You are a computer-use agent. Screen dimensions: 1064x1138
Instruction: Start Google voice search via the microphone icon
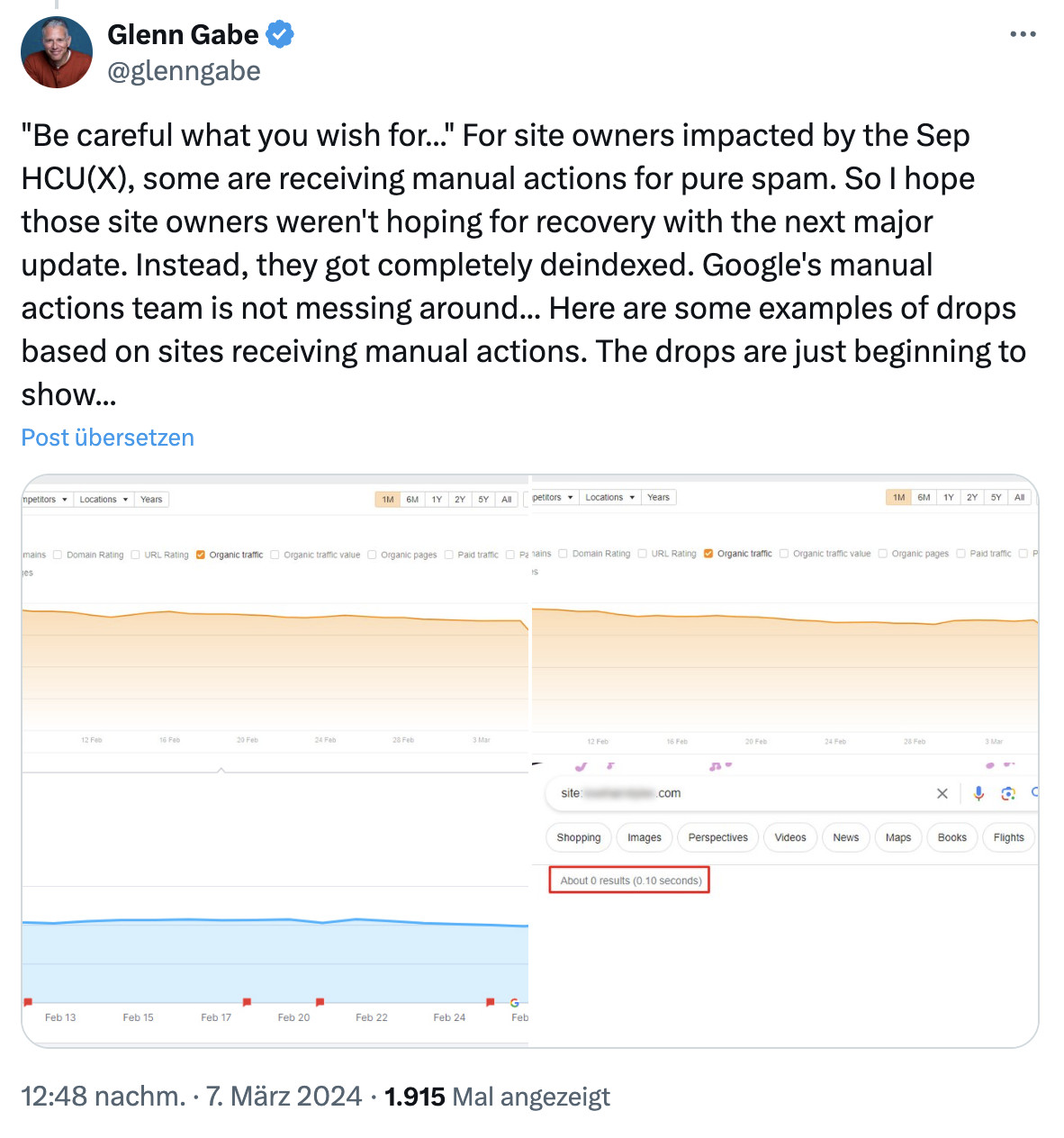pyautogui.click(x=978, y=793)
